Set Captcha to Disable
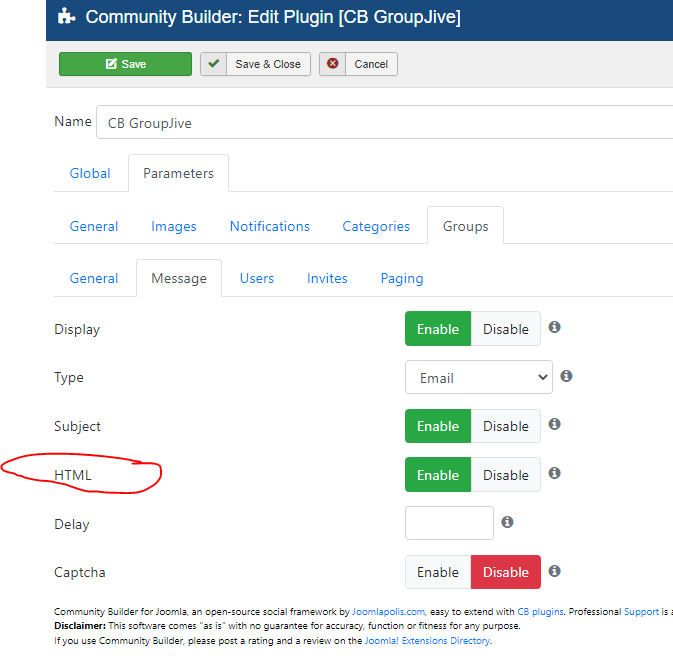The height and width of the screenshot is (661, 673). click(506, 572)
